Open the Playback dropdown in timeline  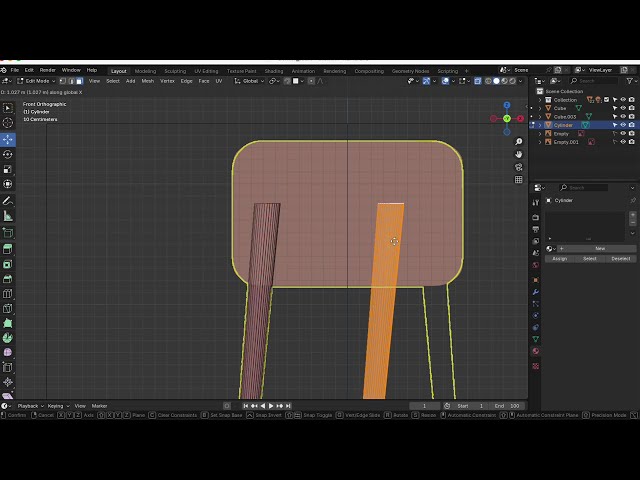click(30, 406)
